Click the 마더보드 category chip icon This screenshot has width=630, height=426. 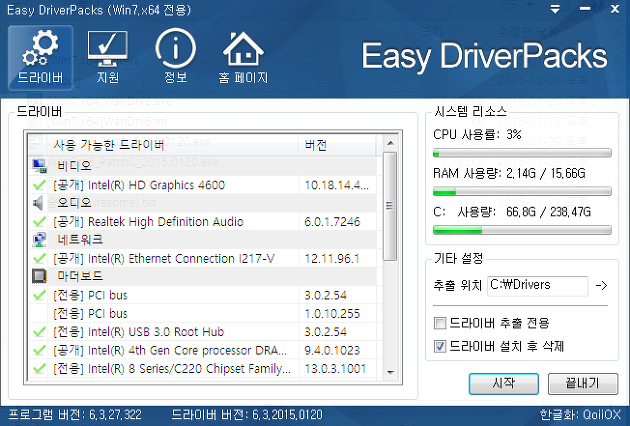(x=39, y=276)
